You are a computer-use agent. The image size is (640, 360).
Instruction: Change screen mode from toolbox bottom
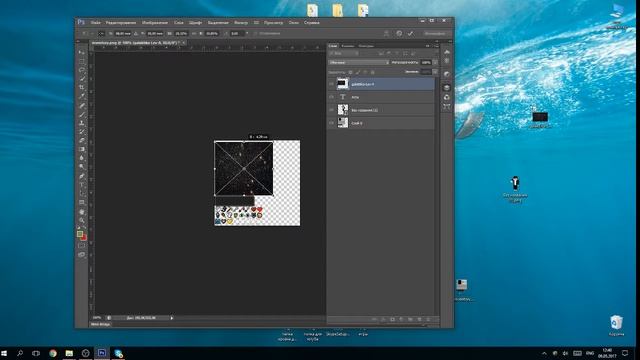[x=82, y=255]
